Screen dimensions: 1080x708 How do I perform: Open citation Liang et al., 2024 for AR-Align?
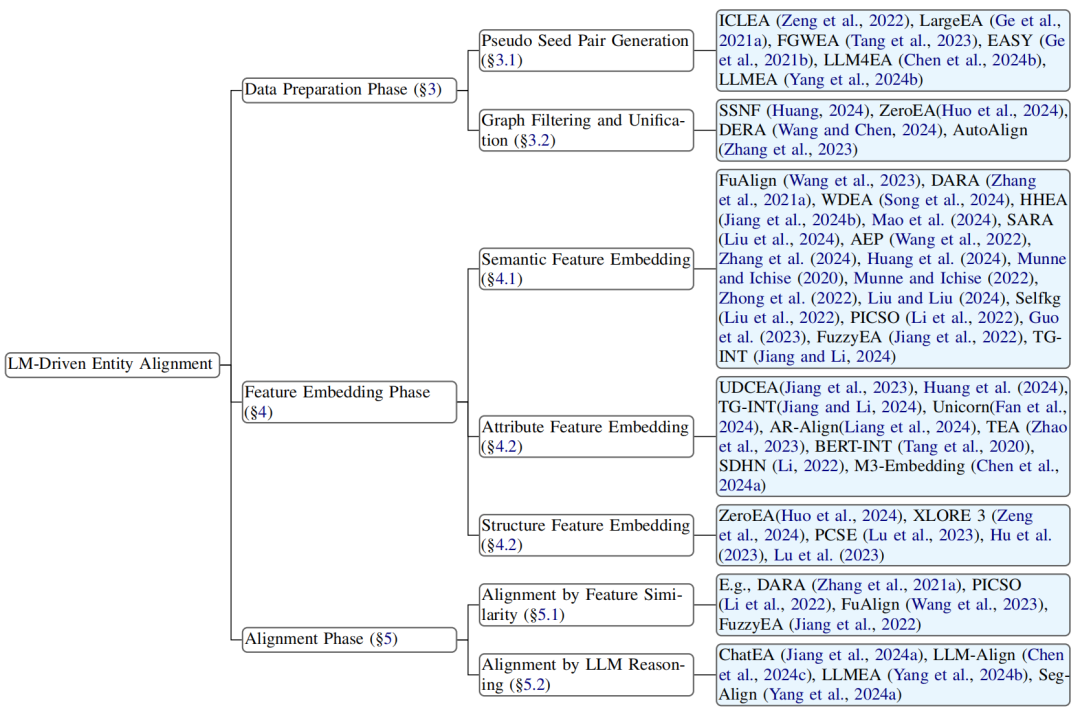click(x=906, y=428)
